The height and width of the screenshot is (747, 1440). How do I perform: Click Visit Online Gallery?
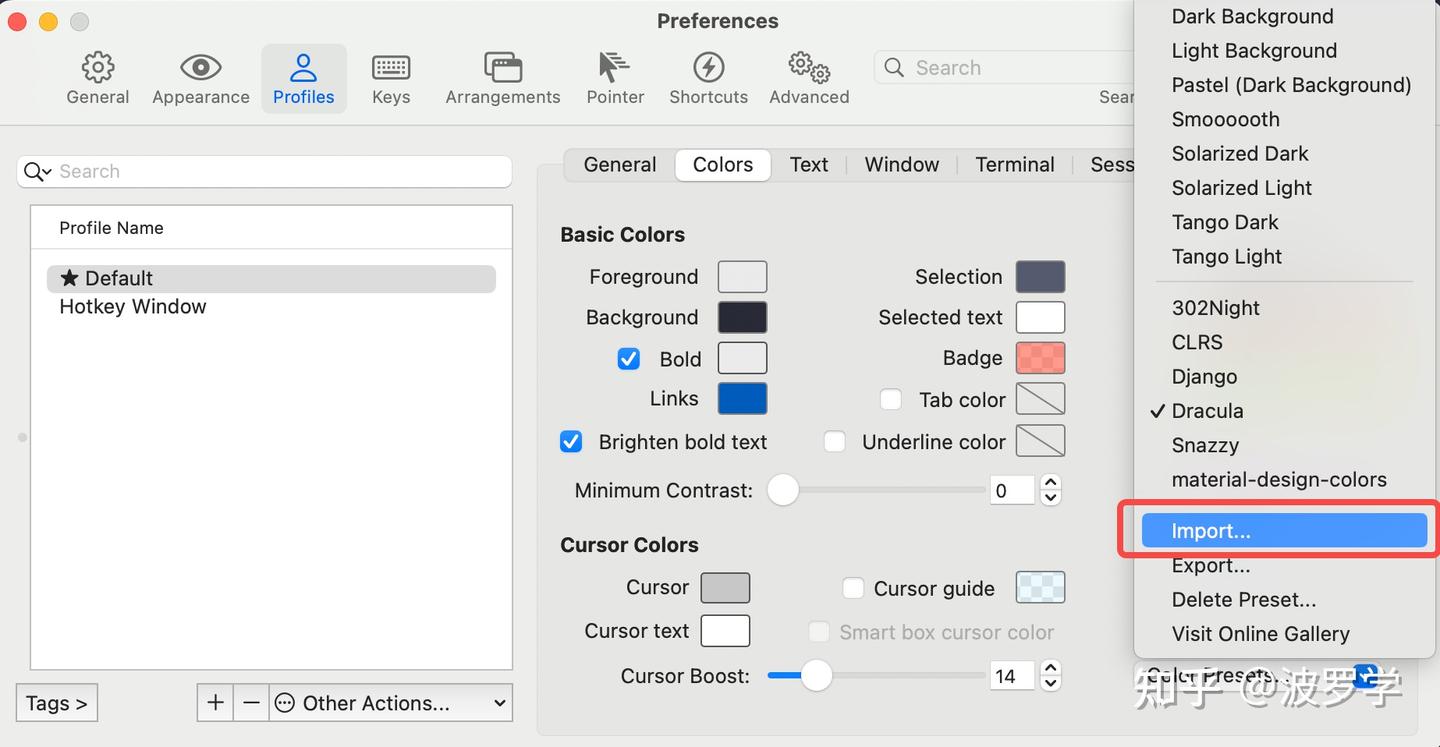pyautogui.click(x=1259, y=633)
